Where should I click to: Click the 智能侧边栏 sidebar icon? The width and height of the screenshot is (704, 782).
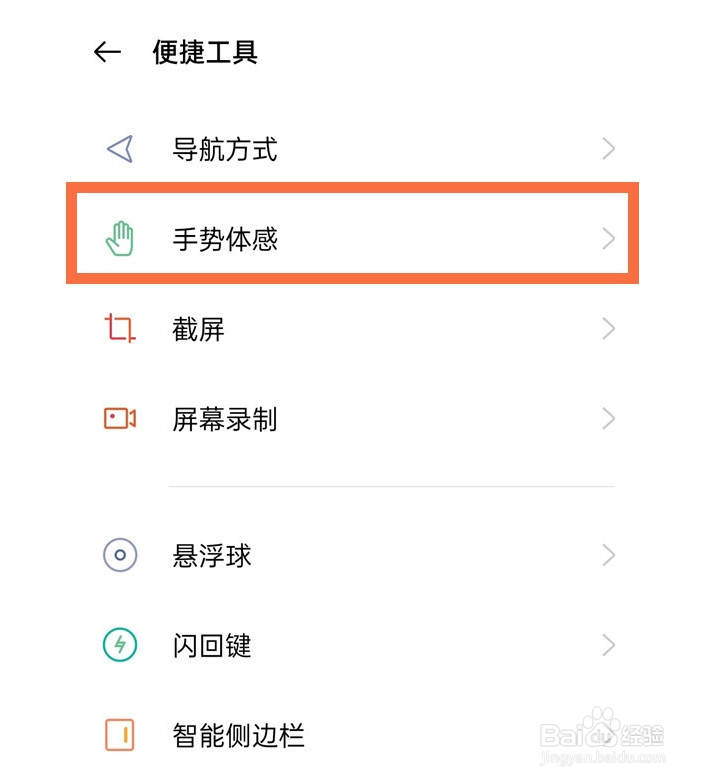[120, 735]
